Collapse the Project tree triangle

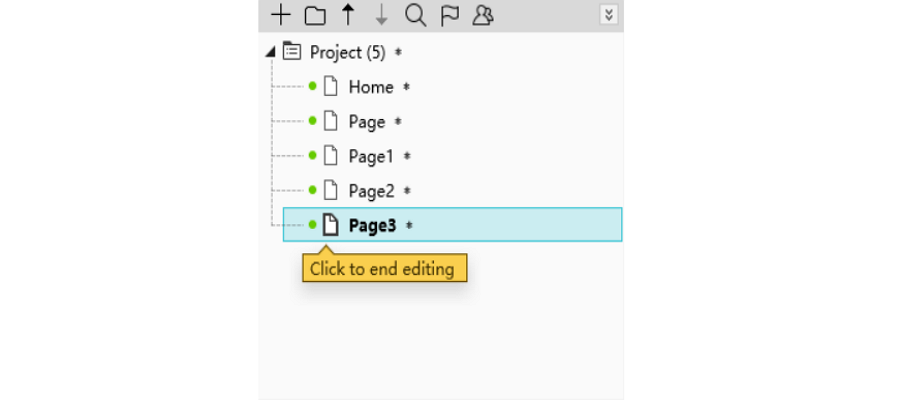(270, 52)
